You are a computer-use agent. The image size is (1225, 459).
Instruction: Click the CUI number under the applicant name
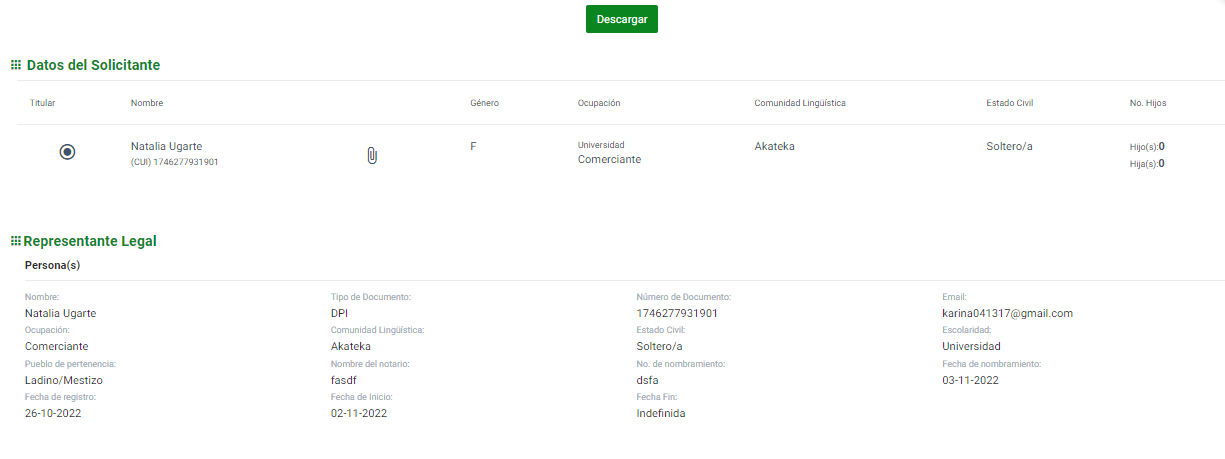point(175,162)
